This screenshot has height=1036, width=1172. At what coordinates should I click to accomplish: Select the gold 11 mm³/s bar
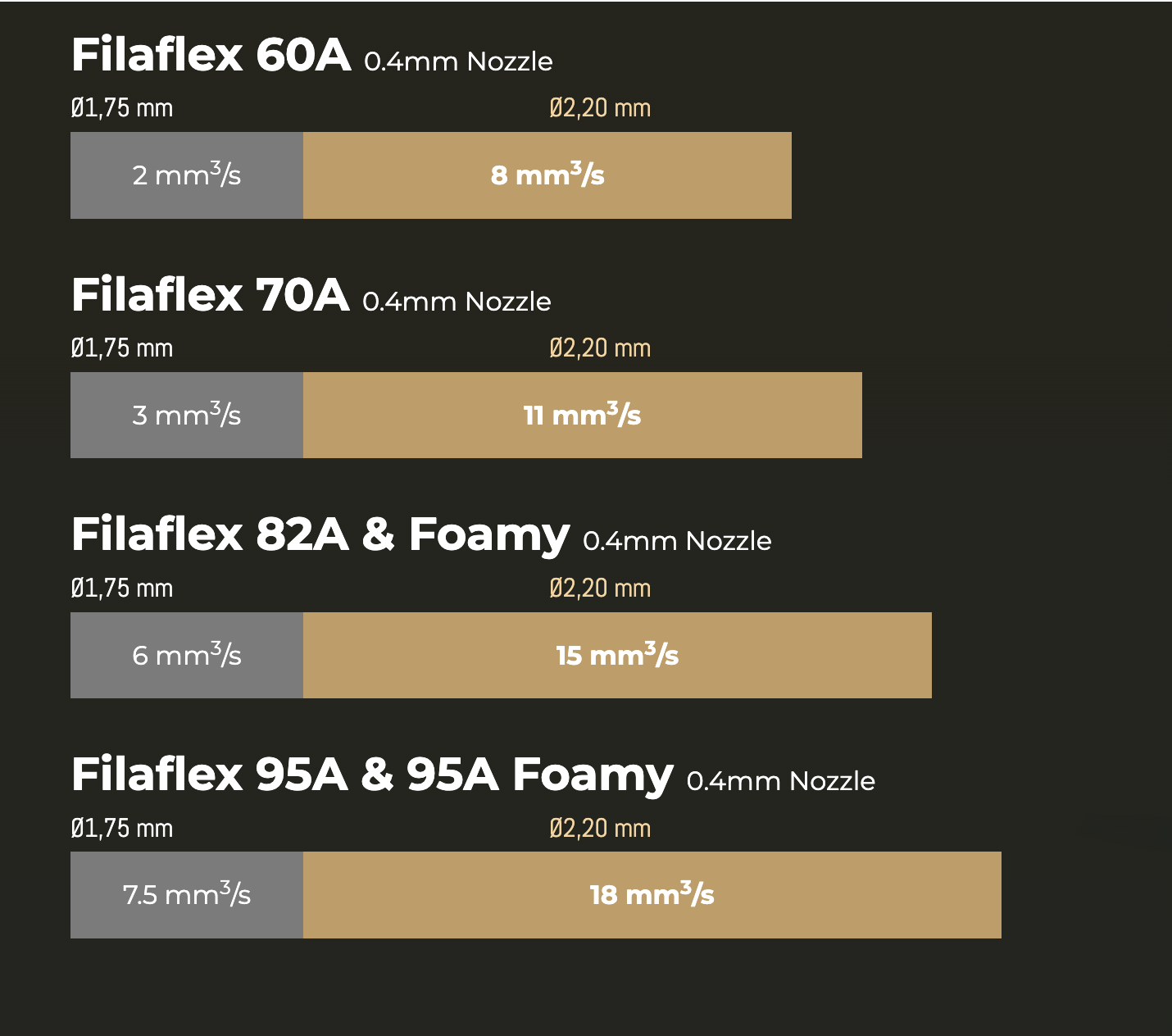(x=582, y=416)
